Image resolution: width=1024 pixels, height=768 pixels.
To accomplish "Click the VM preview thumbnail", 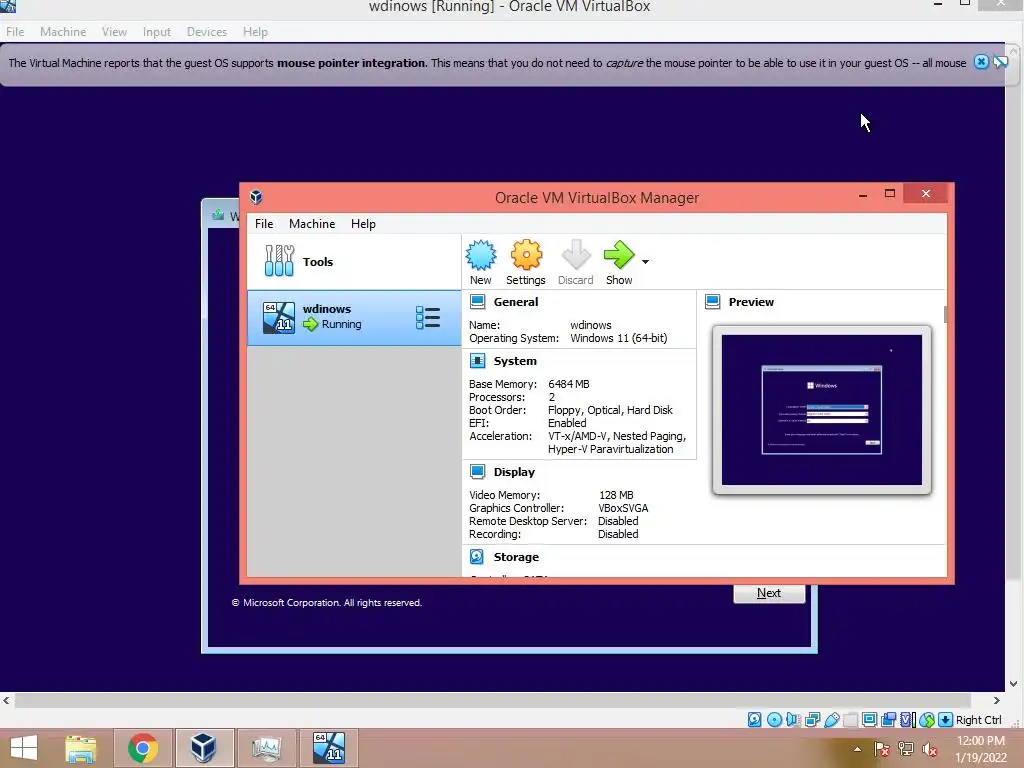I will (x=822, y=409).
